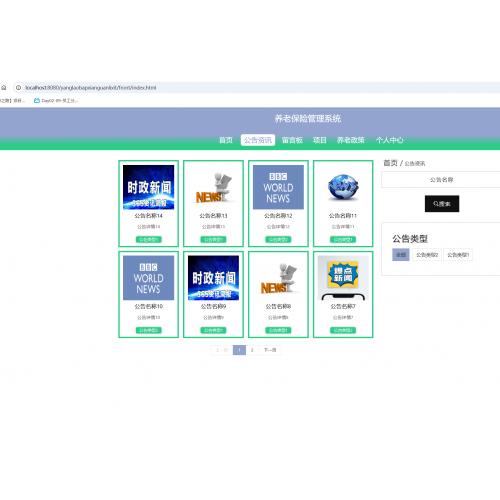Select the 公告资讯 navigation tab
Viewport: 500px width, 500px height.
258,140
